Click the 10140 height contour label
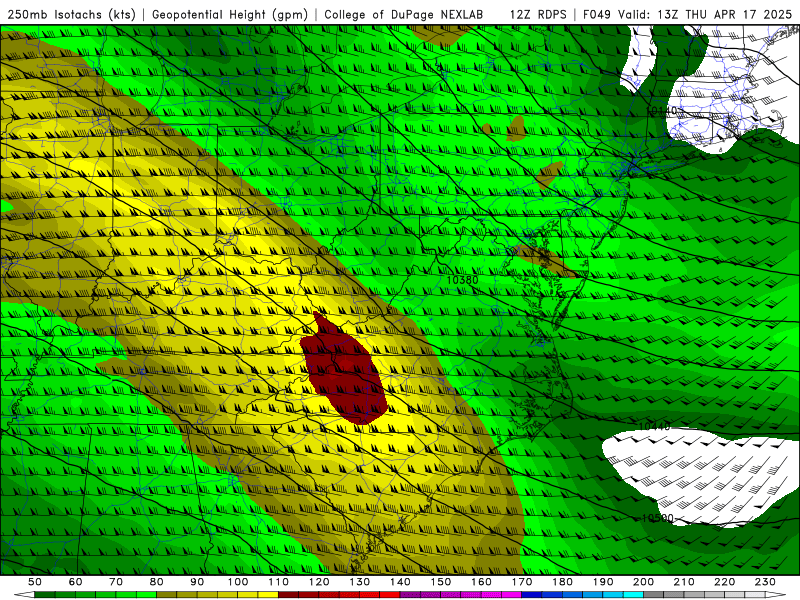Viewport: 800px width, 600px height. coord(662,110)
